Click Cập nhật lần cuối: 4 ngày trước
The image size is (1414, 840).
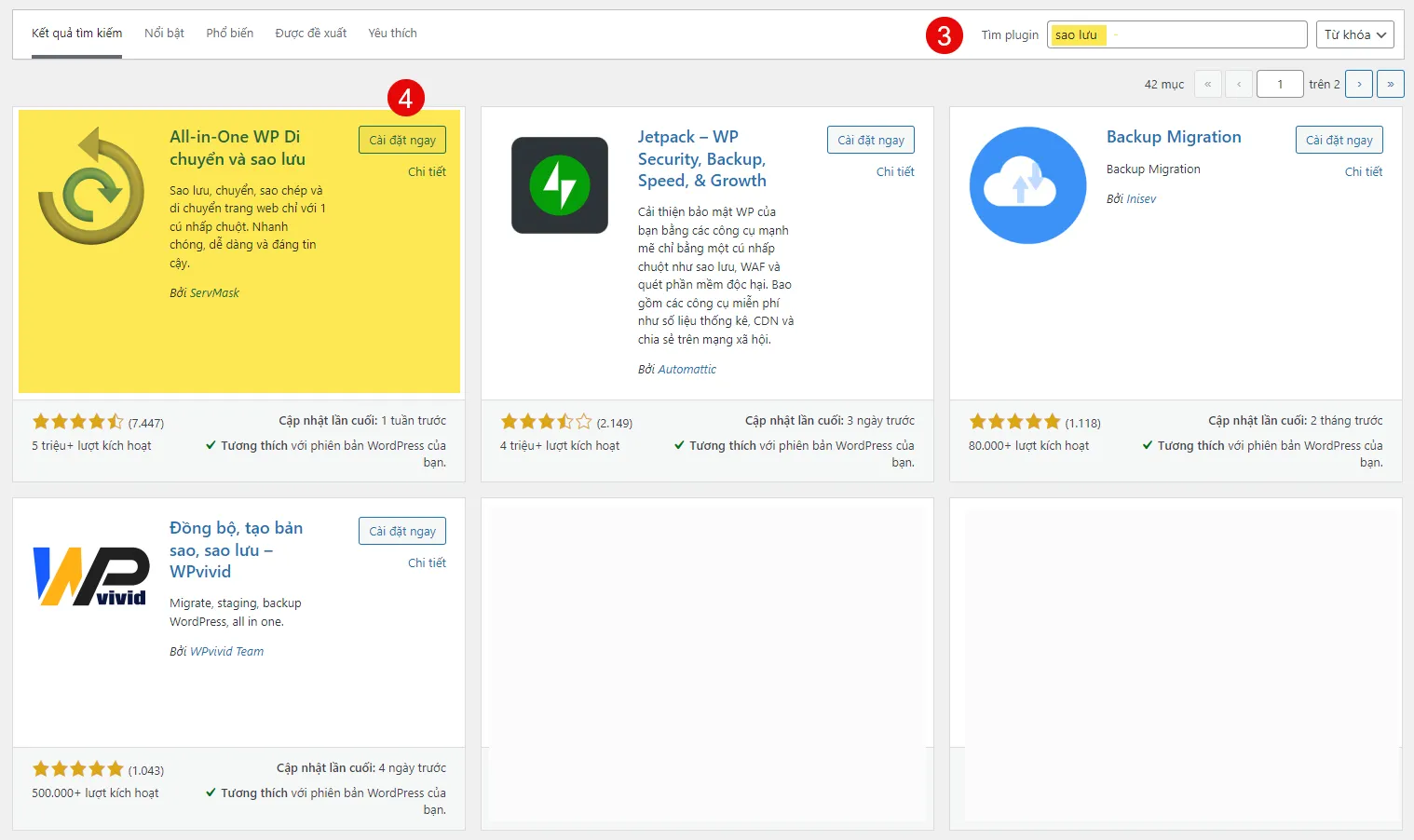(x=361, y=768)
